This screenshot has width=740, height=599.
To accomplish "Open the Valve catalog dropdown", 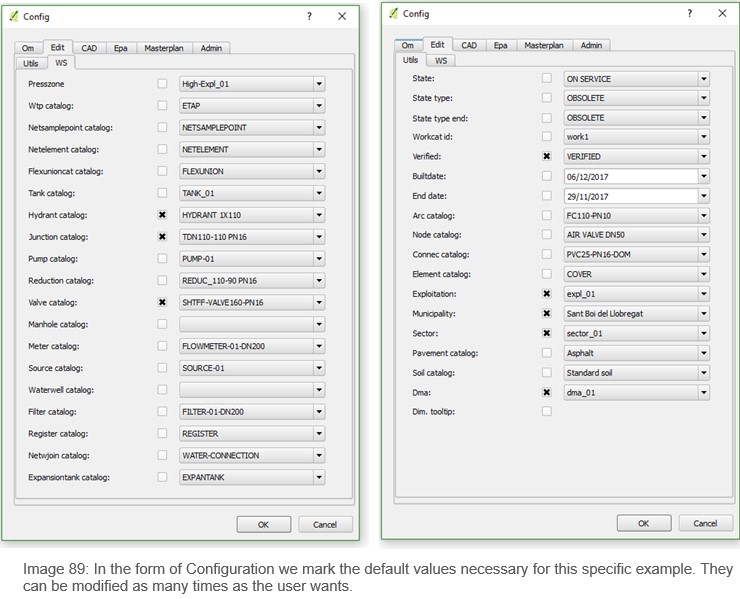I will 318,303.
